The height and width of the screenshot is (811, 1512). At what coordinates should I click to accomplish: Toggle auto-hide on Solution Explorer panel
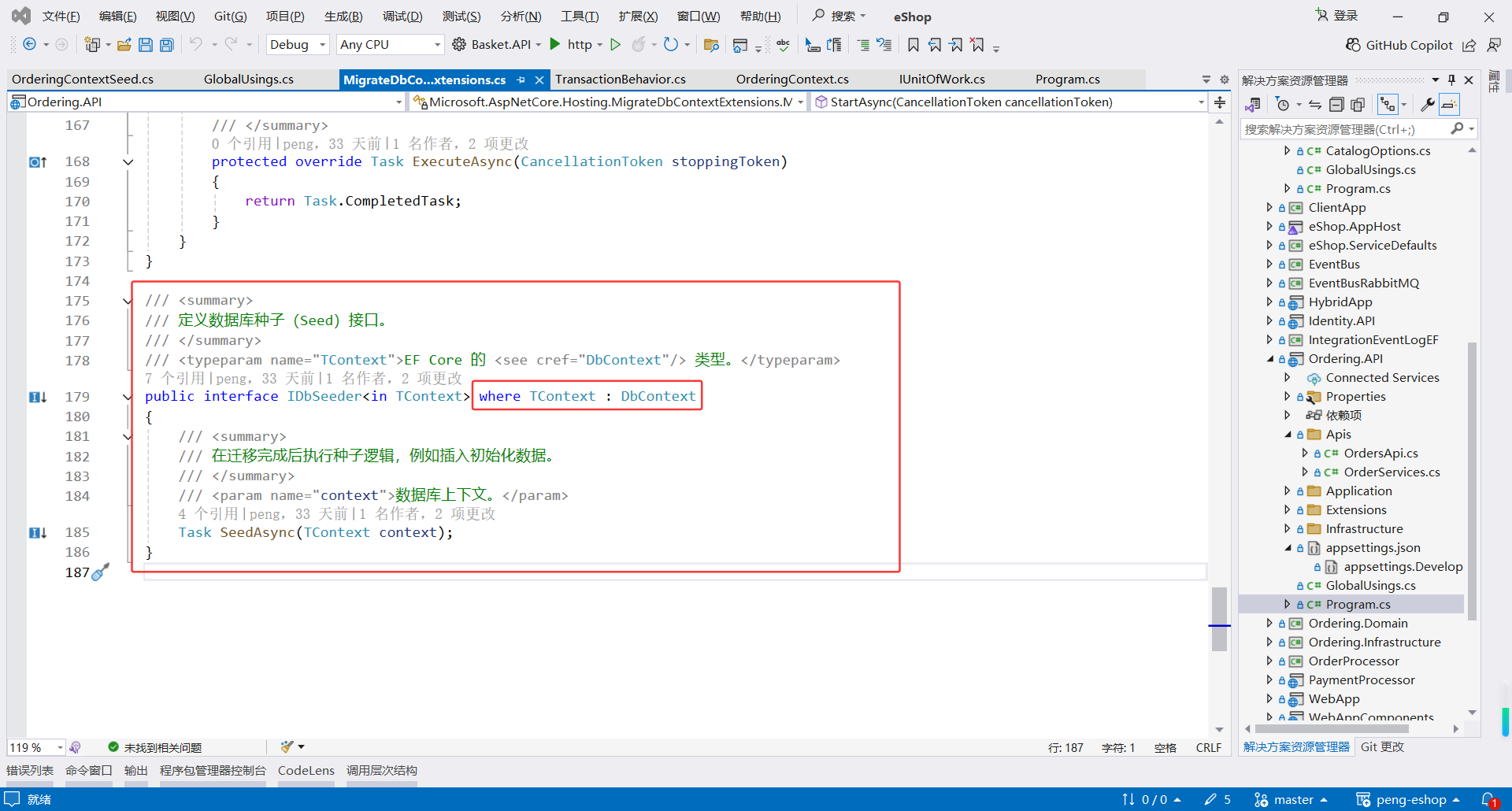click(x=1451, y=80)
